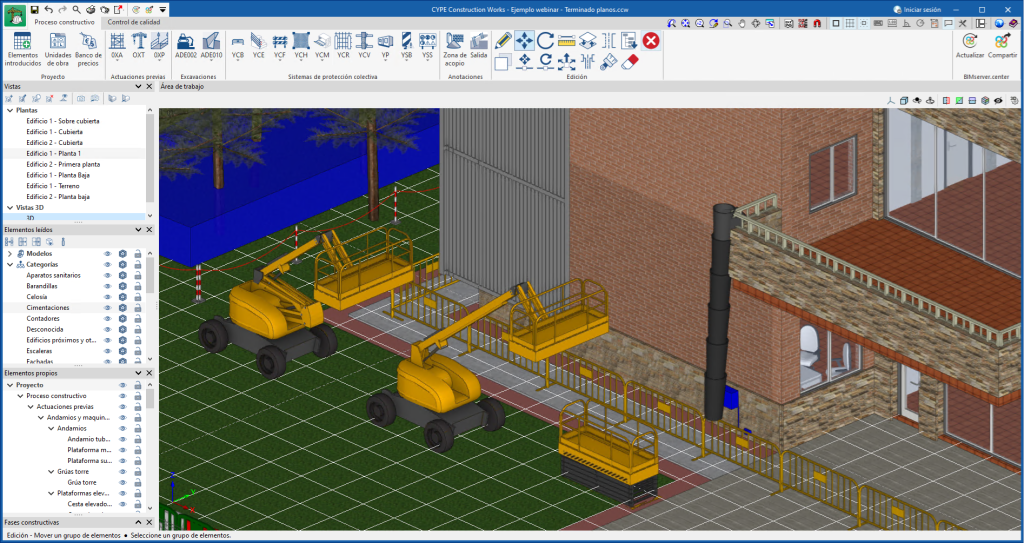Toggle visibility eye for Barandillas category
Screen dimensions: 1024x543
(107, 286)
